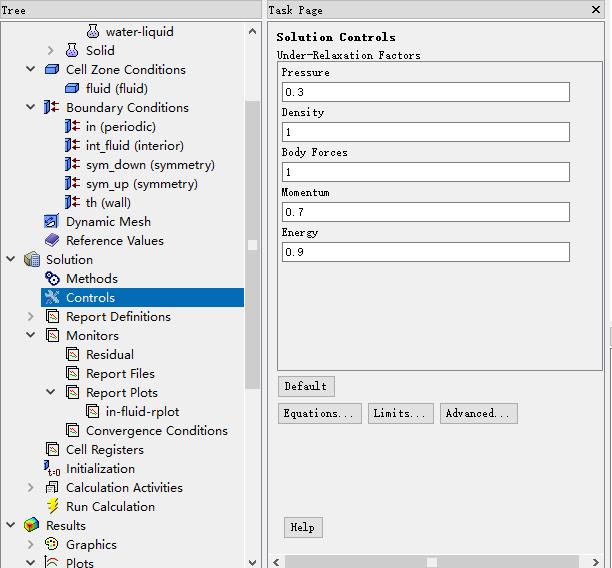
Task: Open the Limits... dialog
Action: pyautogui.click(x=400, y=413)
